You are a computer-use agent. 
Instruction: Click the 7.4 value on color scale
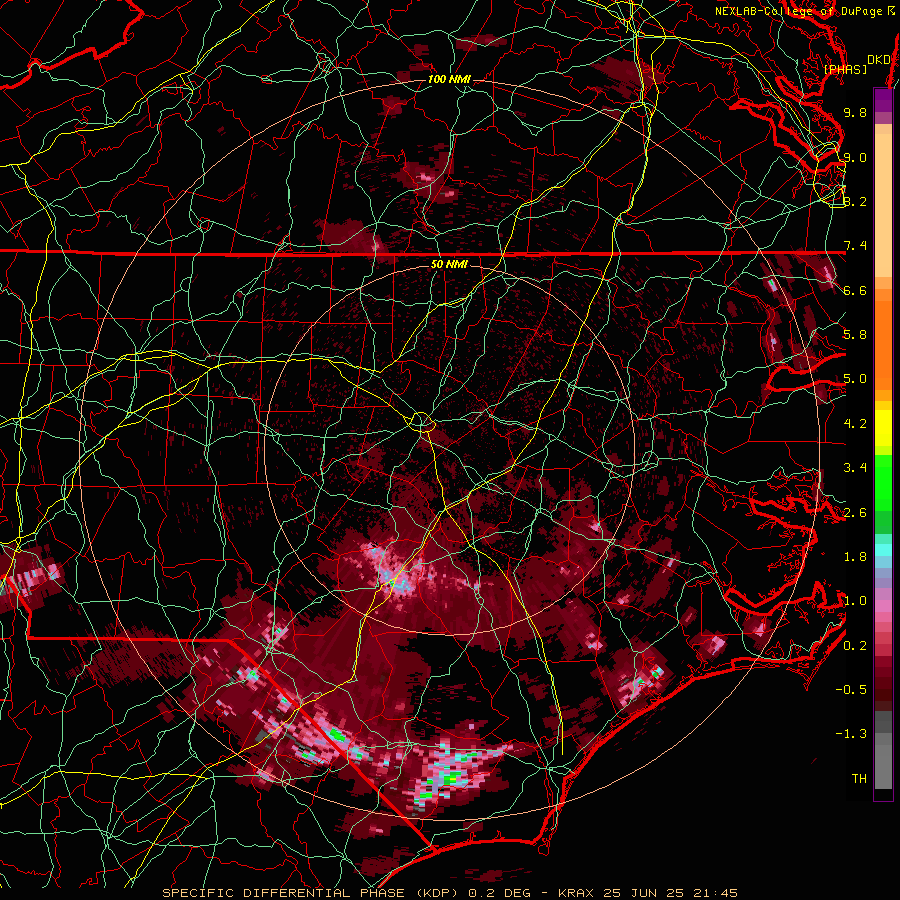coord(855,246)
